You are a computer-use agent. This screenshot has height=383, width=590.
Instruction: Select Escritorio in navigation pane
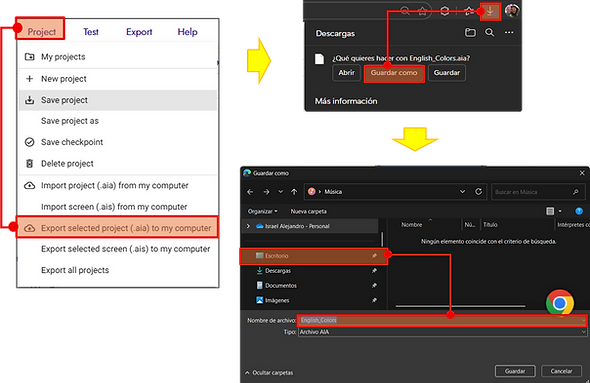click(x=314, y=256)
